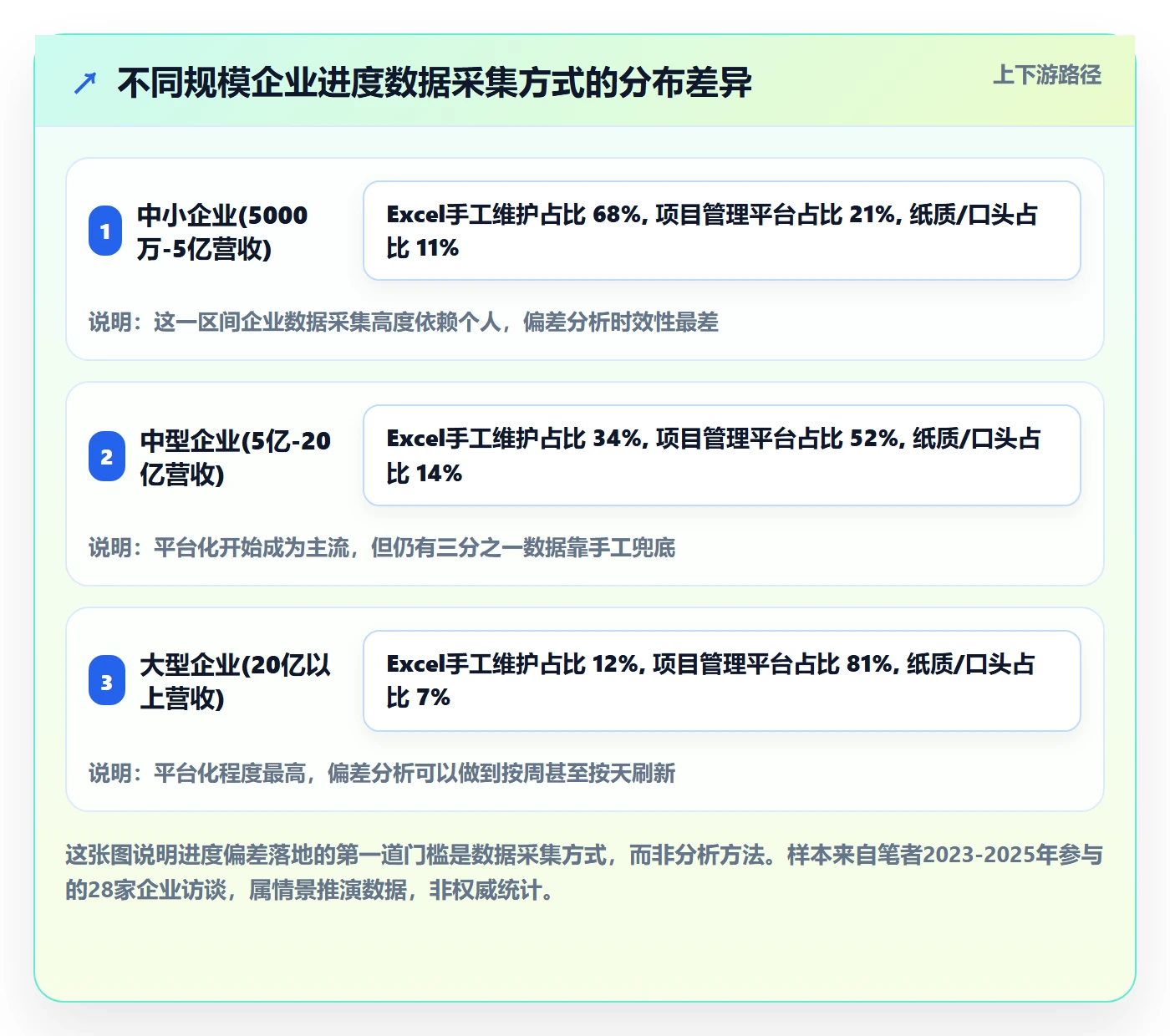This screenshot has height=1036, width=1170.
Task: Select the 大型企业(20亿以上营收) label
Action: (236, 681)
